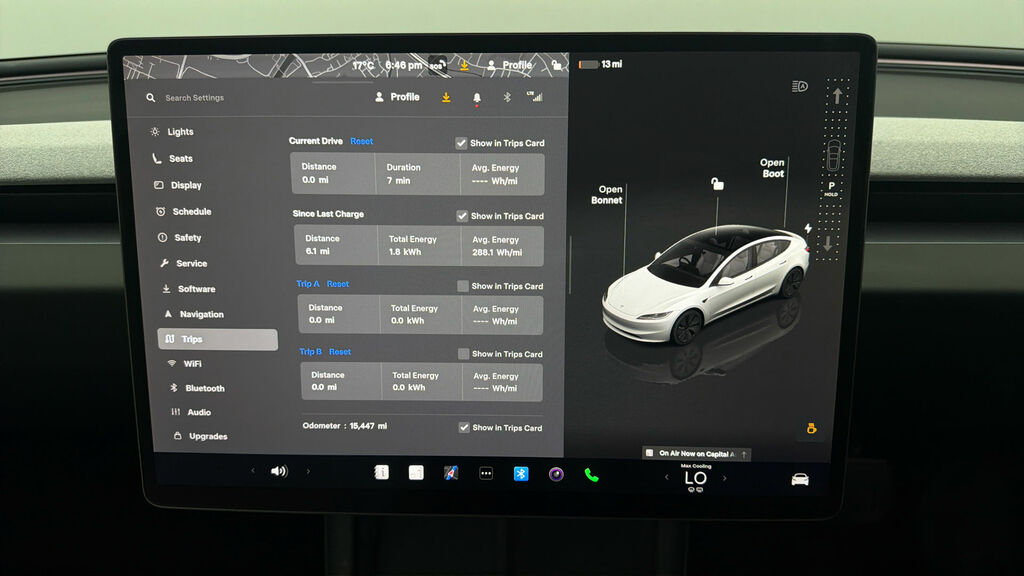Open the manual info app icon
1024x576 pixels.
pos(381,472)
